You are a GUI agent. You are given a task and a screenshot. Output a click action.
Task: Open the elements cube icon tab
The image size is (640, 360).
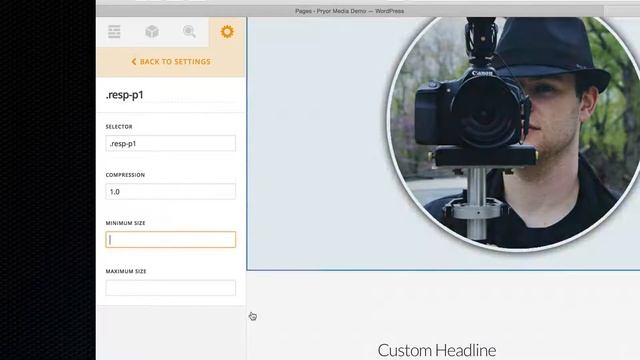click(152, 32)
